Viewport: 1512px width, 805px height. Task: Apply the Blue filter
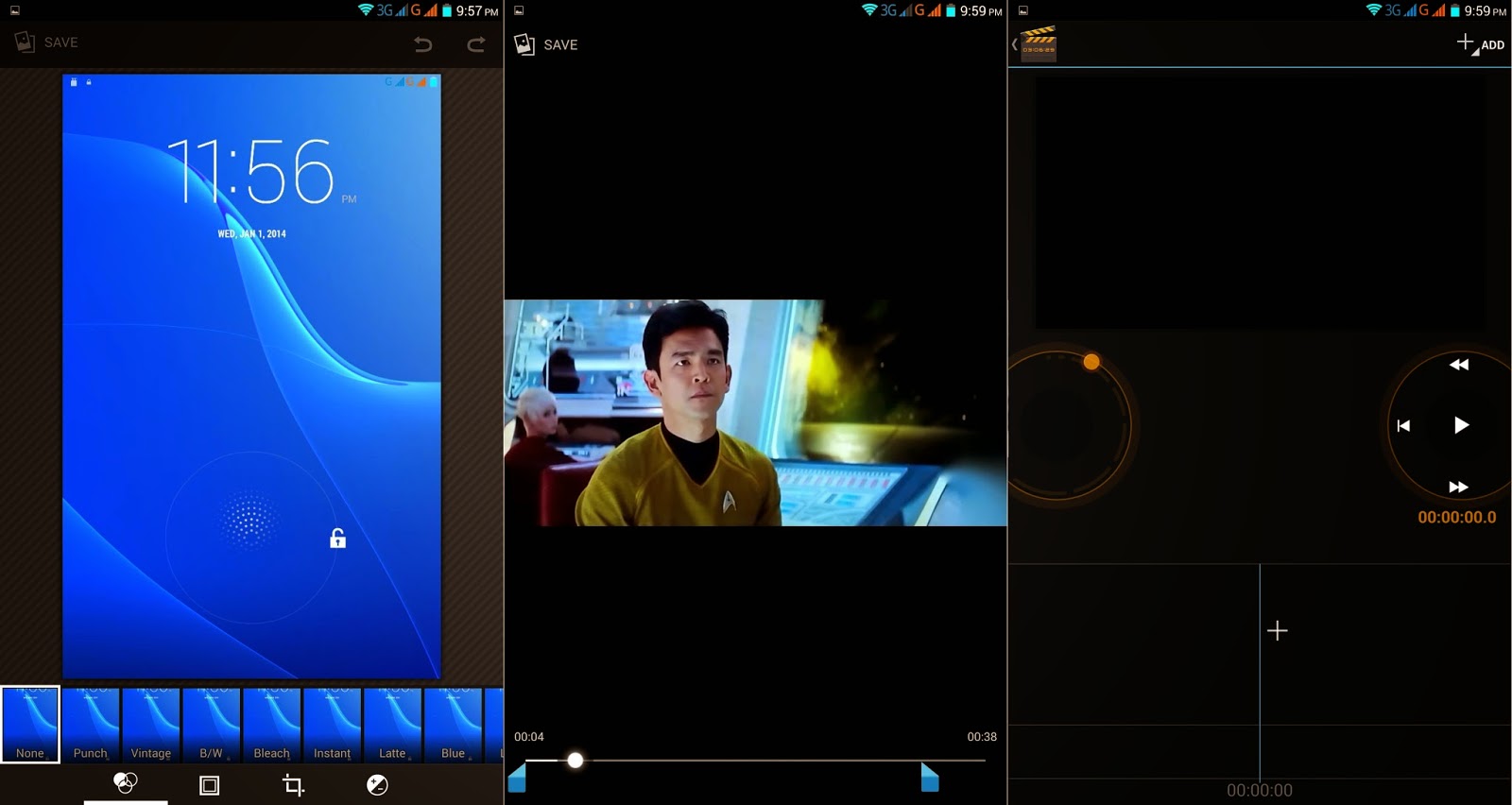(454, 725)
